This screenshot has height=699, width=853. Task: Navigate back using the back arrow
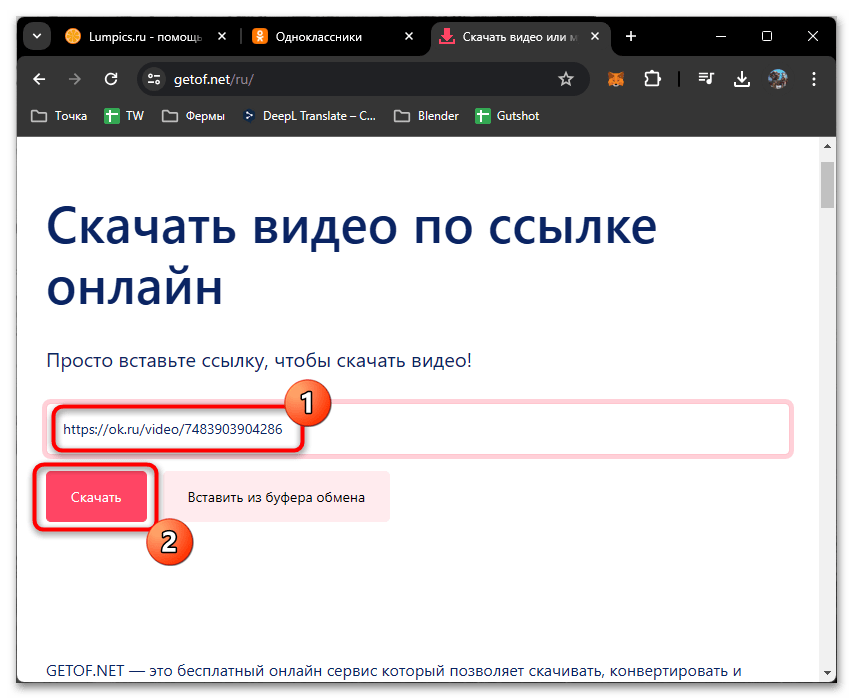pos(38,78)
